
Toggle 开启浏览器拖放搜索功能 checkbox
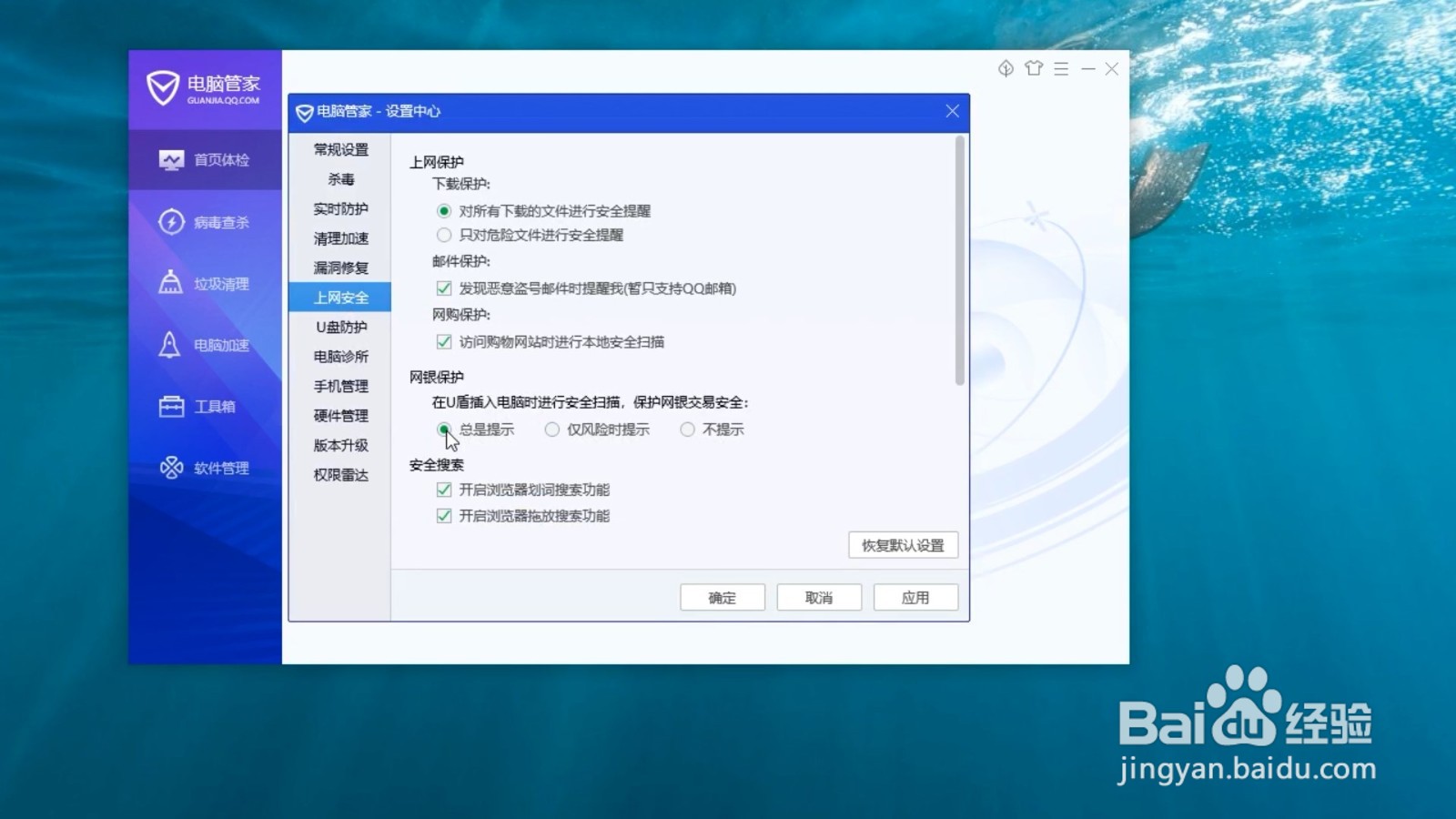444,516
